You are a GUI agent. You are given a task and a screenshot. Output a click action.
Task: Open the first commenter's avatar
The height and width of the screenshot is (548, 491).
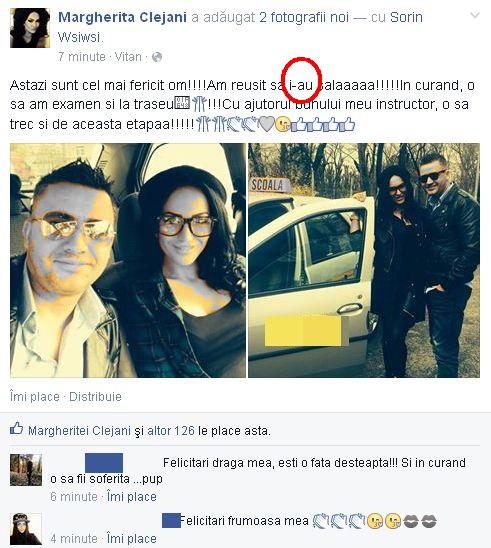[x=26, y=470]
